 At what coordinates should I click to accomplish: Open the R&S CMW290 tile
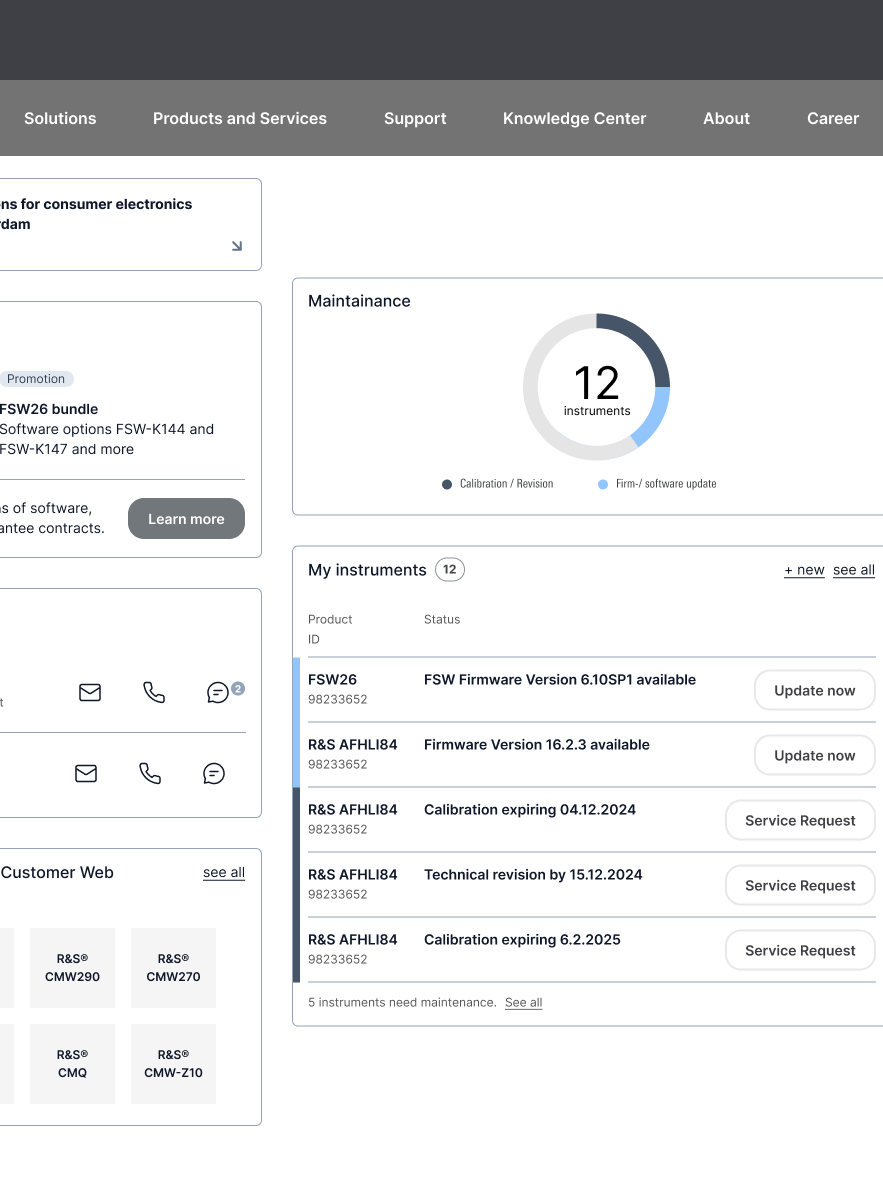pos(72,968)
